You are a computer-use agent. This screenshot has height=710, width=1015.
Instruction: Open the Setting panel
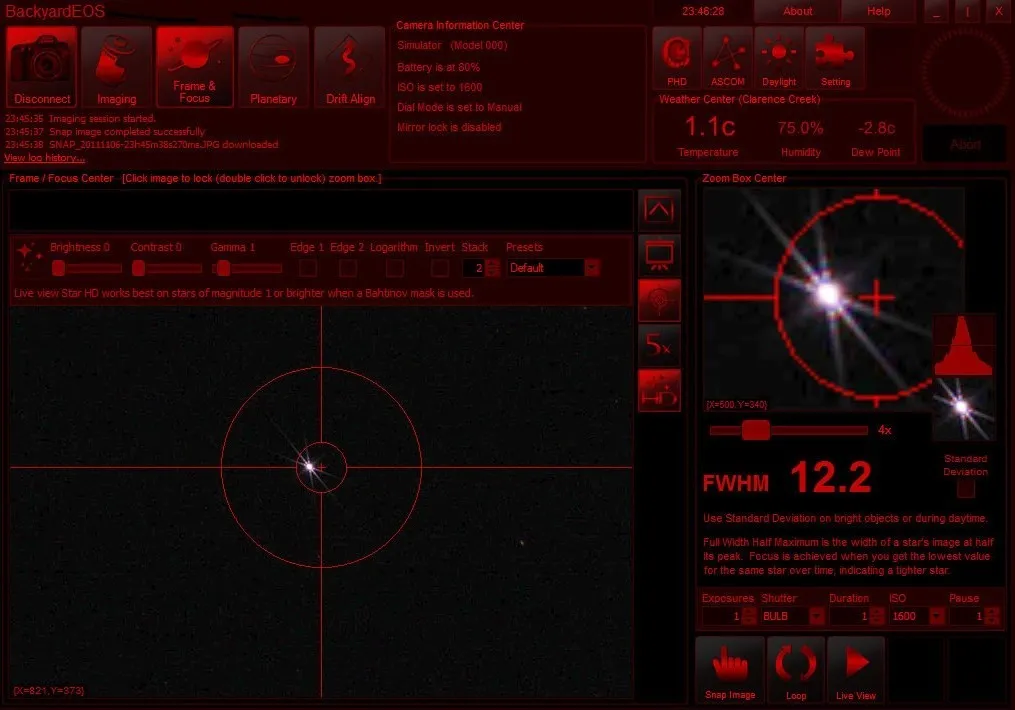pos(835,58)
